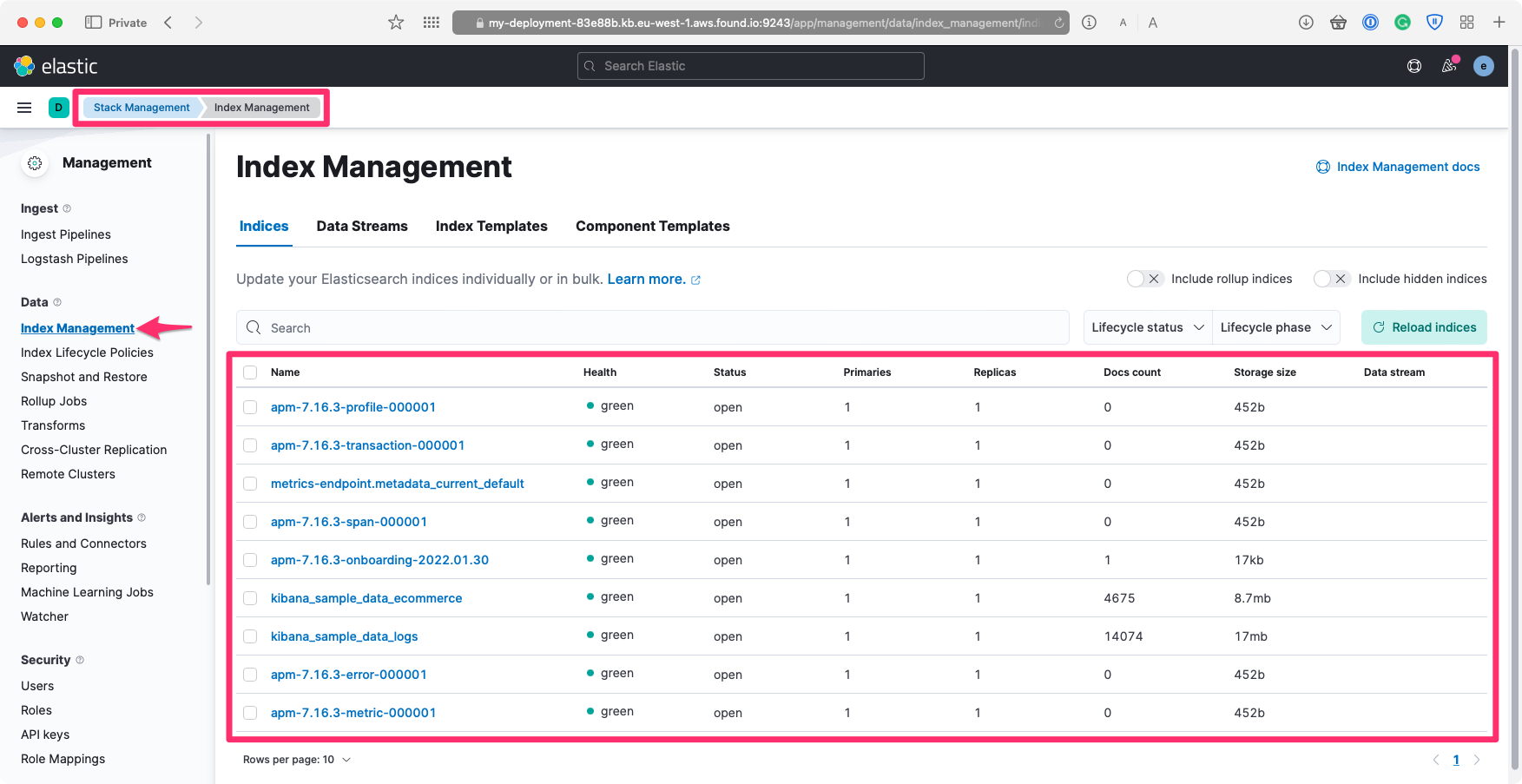Click the user avatar 'e' icon

click(x=1484, y=66)
